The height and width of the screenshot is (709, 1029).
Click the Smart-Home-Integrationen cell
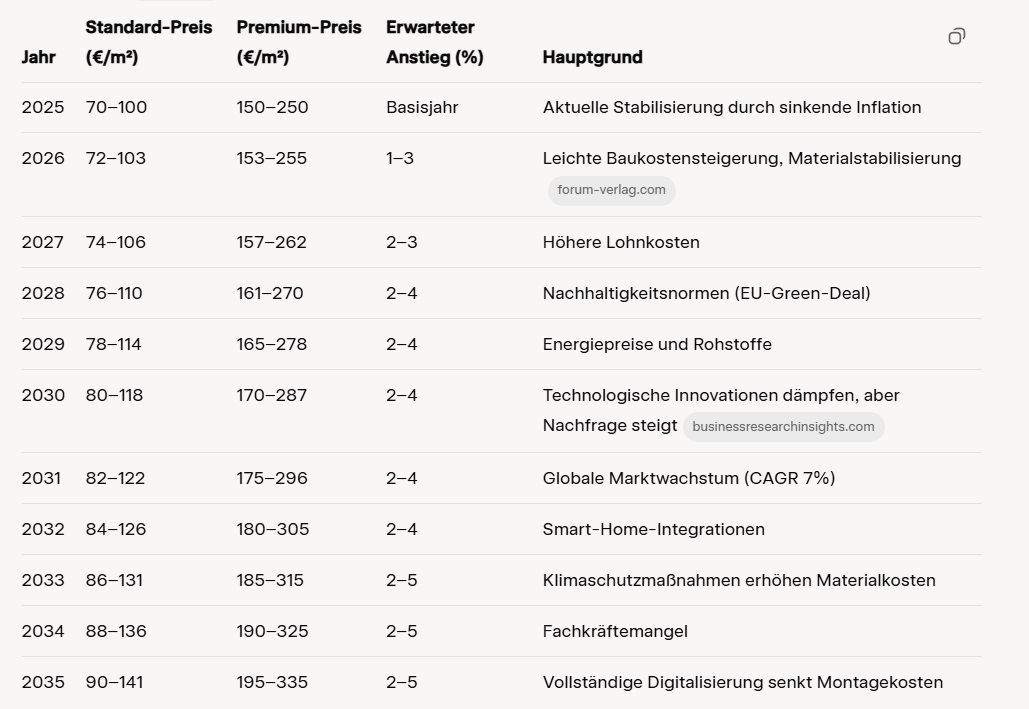click(653, 530)
